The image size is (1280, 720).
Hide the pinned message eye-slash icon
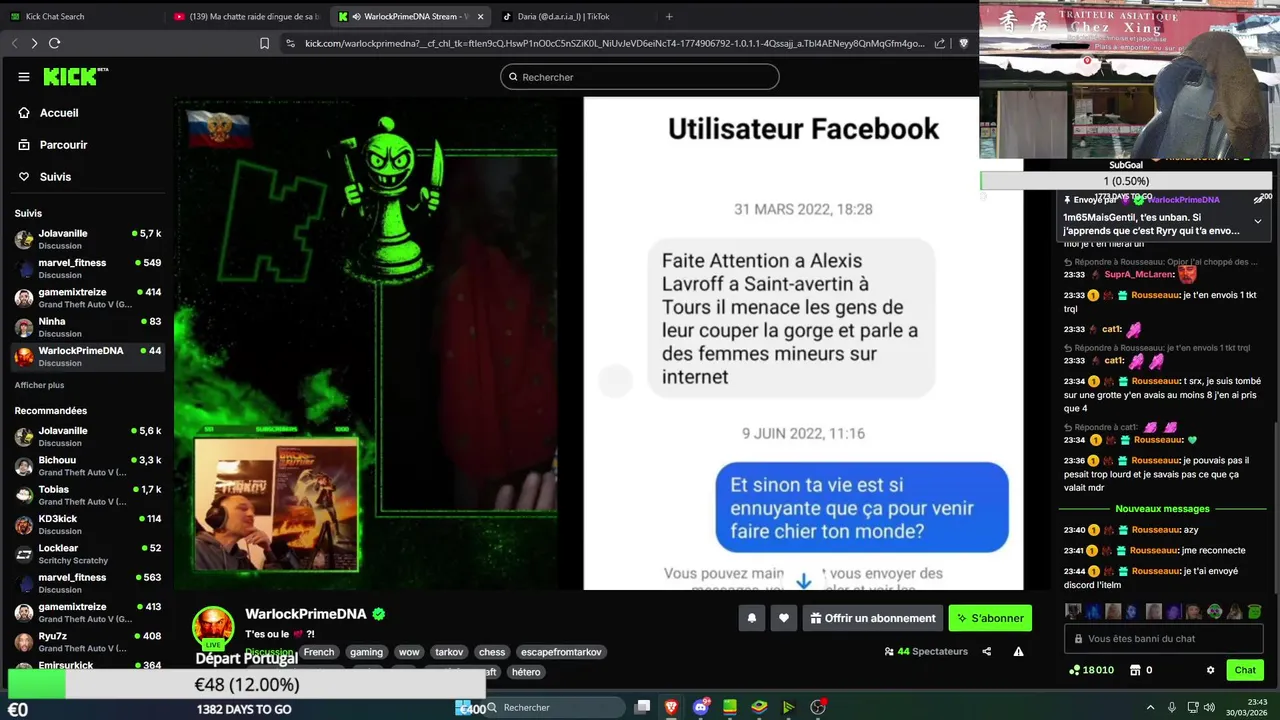(1259, 200)
